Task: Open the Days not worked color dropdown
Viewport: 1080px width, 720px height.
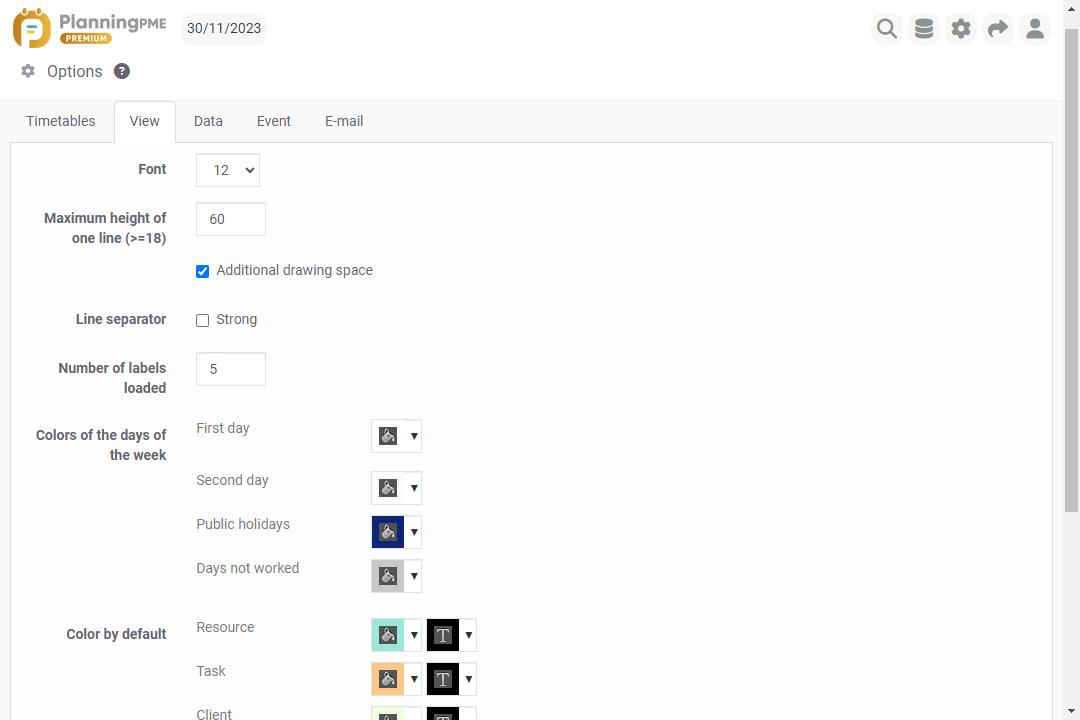Action: tap(414, 576)
